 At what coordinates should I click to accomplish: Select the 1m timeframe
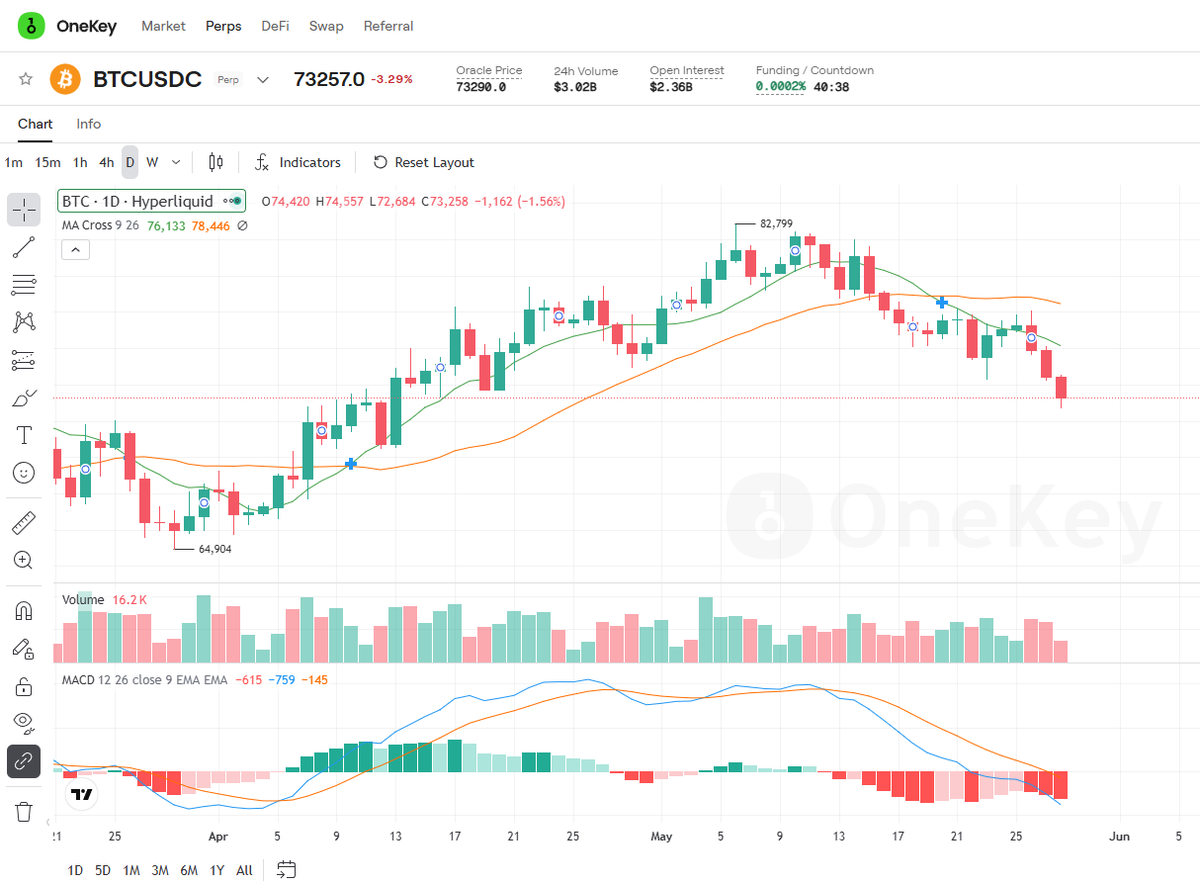click(x=14, y=162)
